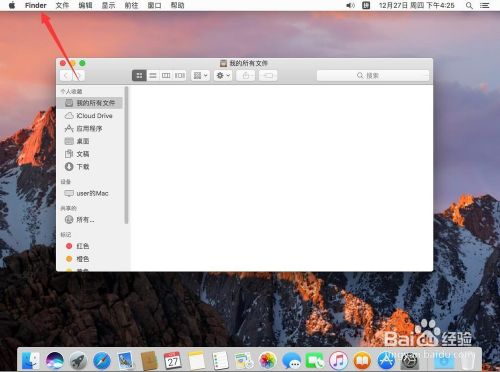Click the 搜索 search field
This screenshot has width=500, height=372.
[x=373, y=76]
